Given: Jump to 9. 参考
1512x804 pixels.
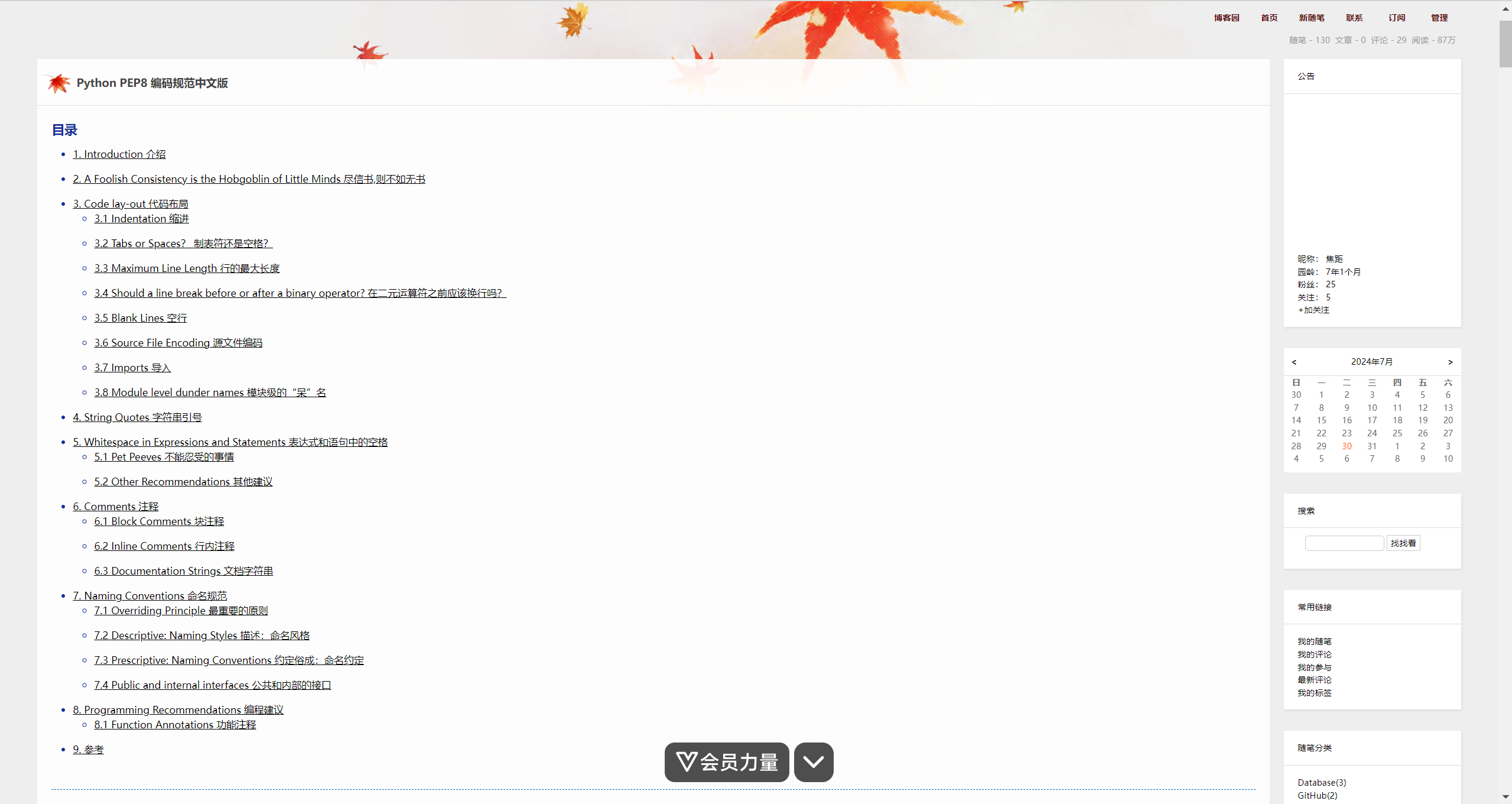Looking at the screenshot, I should click(88, 750).
